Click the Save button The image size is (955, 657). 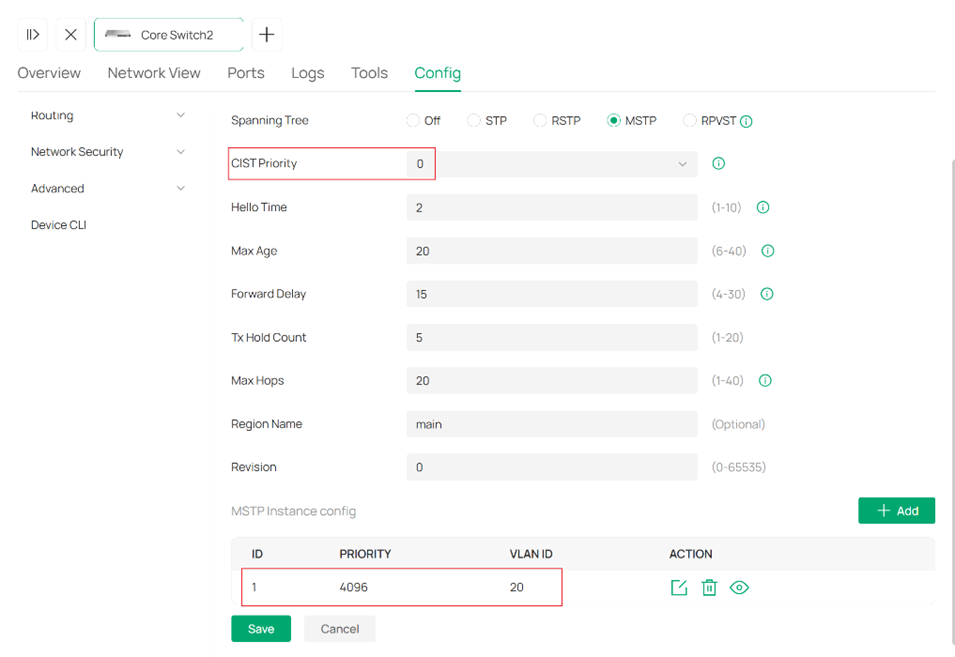pos(261,629)
